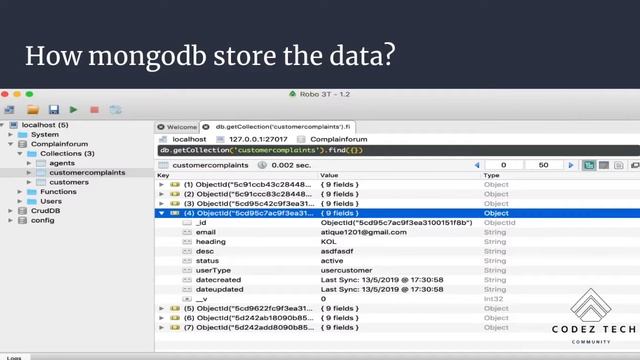Select document (2) row in results

397,194
